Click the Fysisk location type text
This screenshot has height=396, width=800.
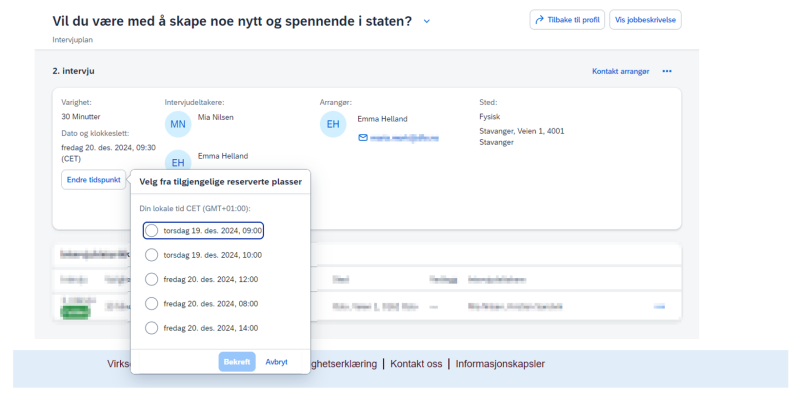489,116
